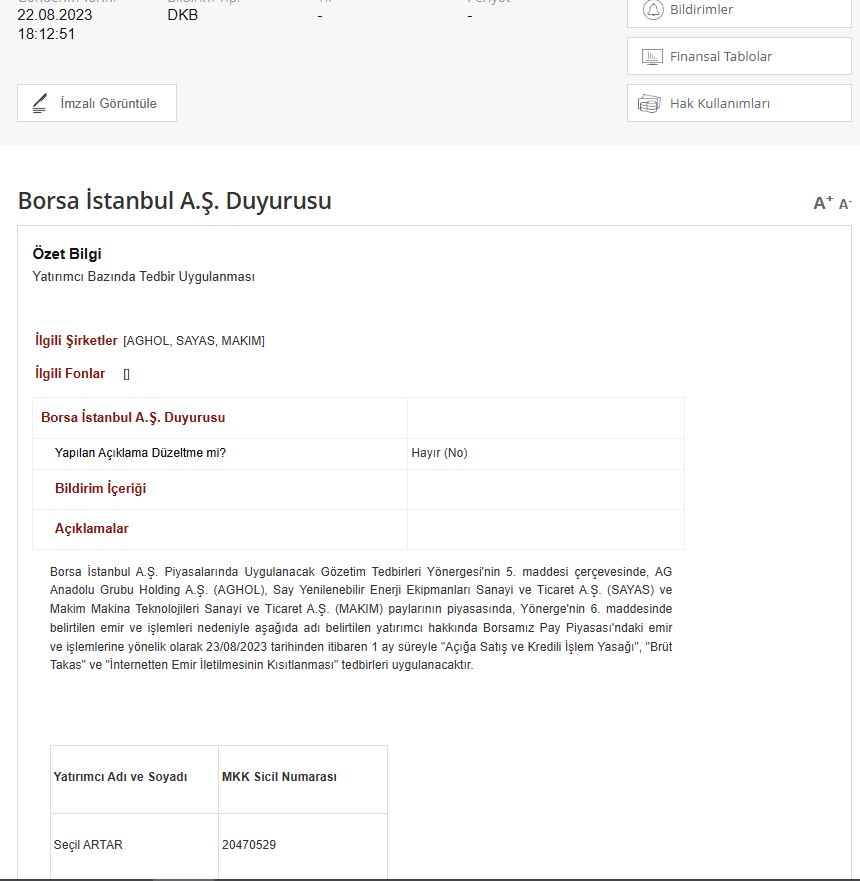Click the İlgili Fonlar label

pyautogui.click(x=70, y=374)
